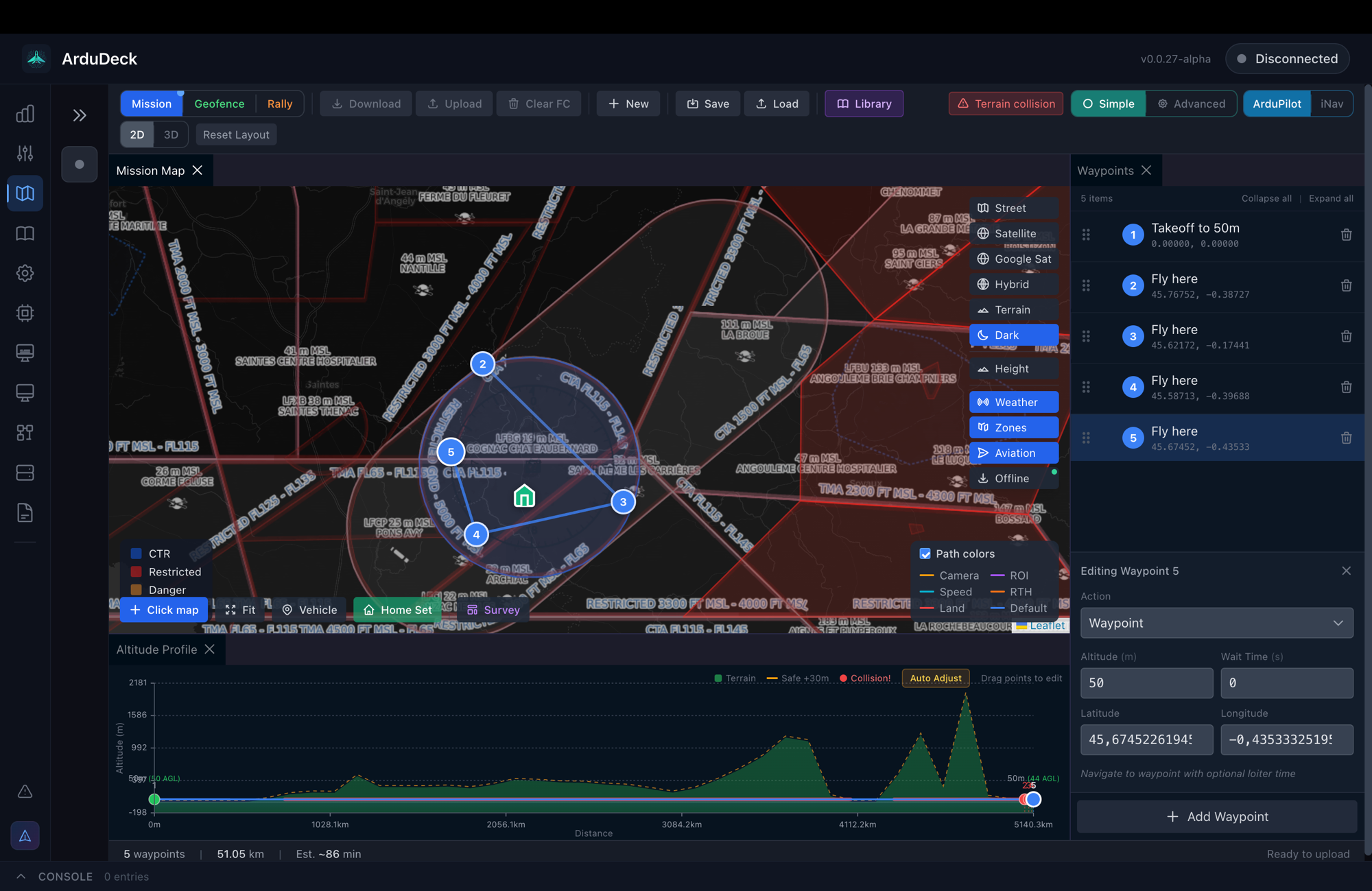Click the Add Waypoint button
This screenshot has width=1372, height=891.
(x=1216, y=816)
